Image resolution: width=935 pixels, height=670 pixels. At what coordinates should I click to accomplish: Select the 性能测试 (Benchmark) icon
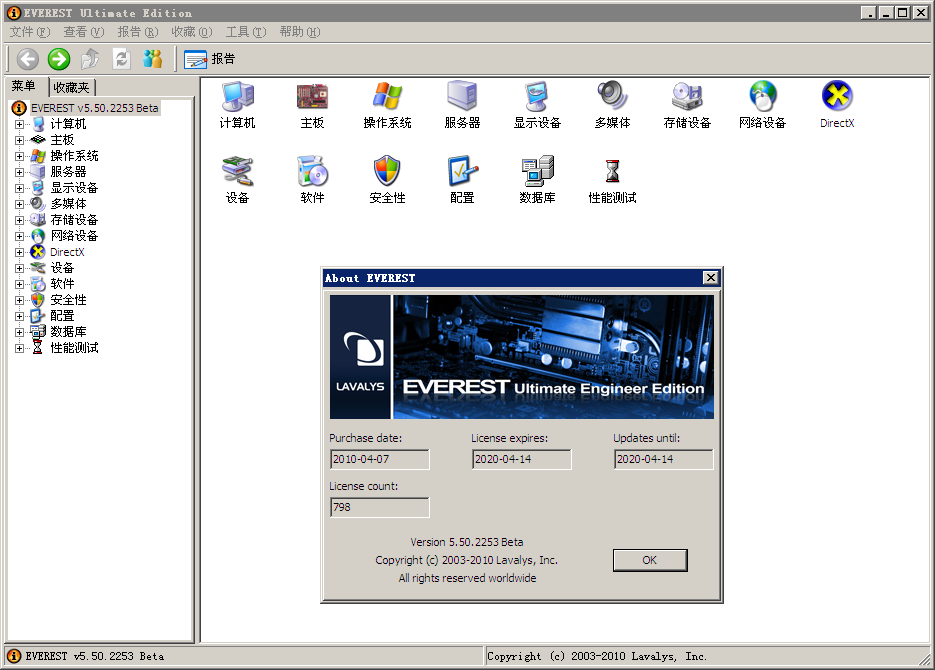611,175
